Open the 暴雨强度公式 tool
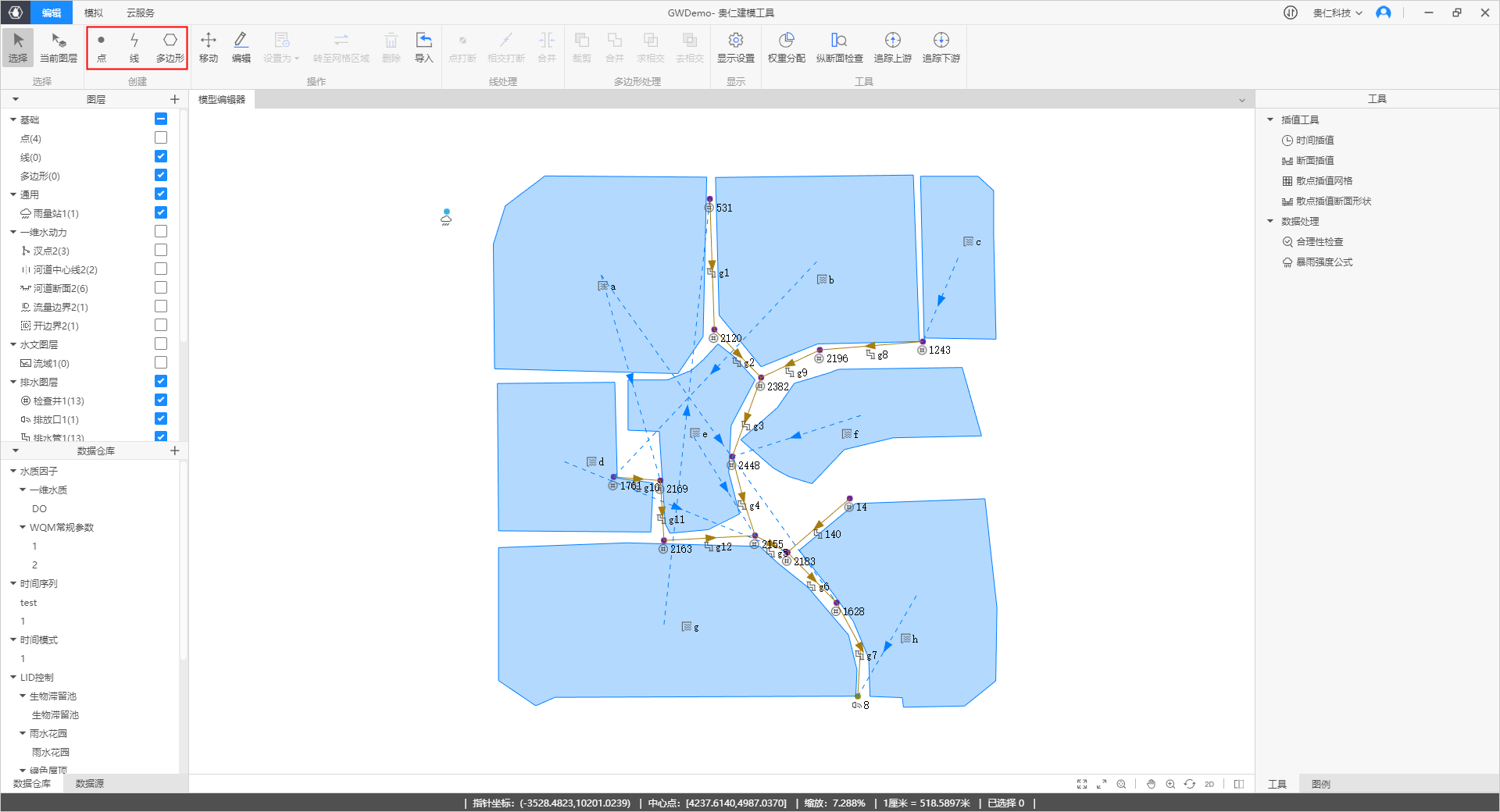The height and width of the screenshot is (812, 1500). click(x=1324, y=262)
